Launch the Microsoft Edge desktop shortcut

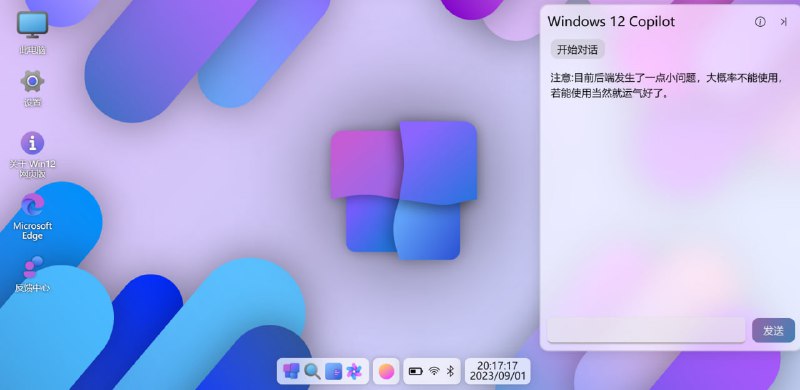pyautogui.click(x=32, y=216)
